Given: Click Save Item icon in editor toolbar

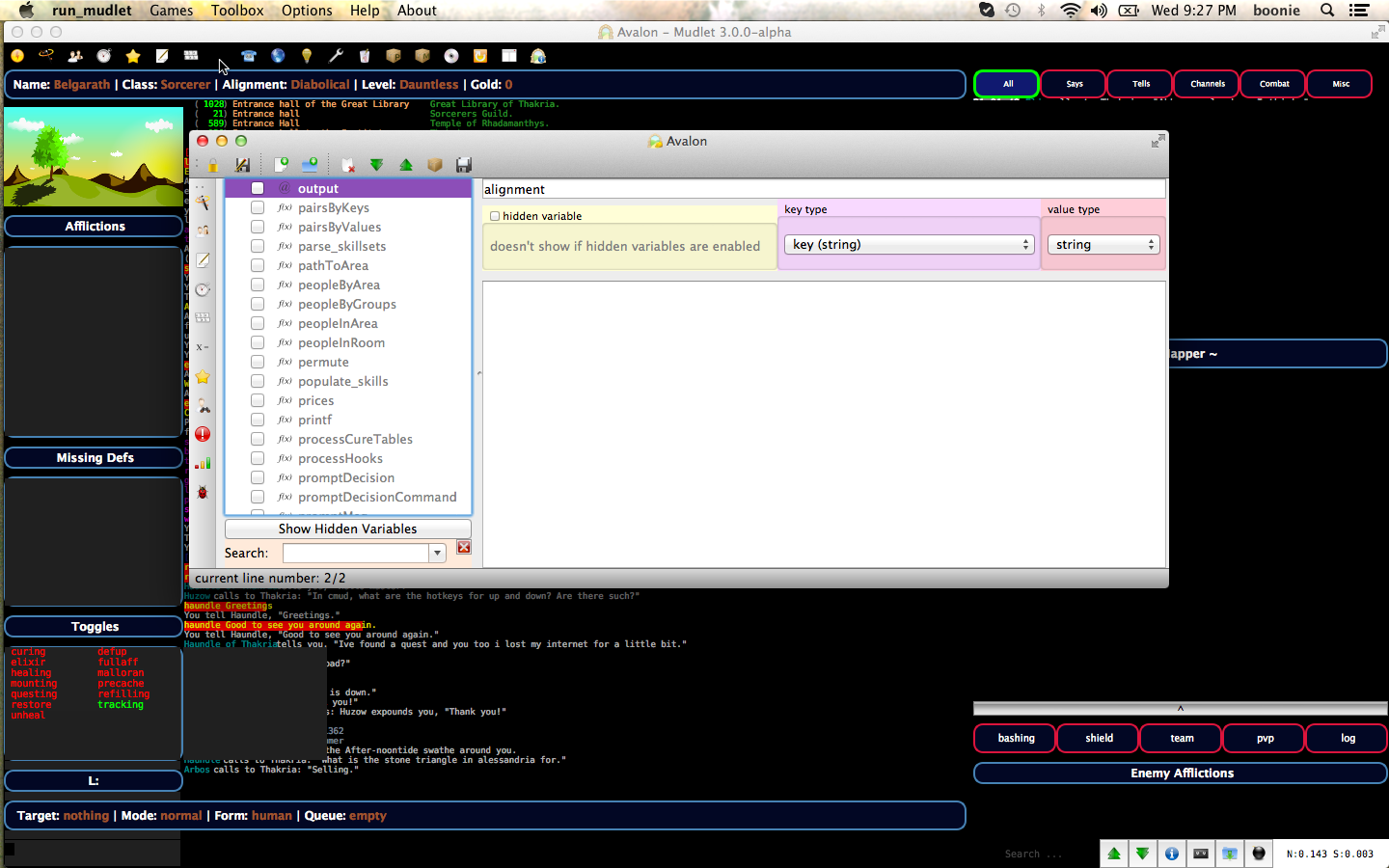Looking at the screenshot, I should coord(242,165).
